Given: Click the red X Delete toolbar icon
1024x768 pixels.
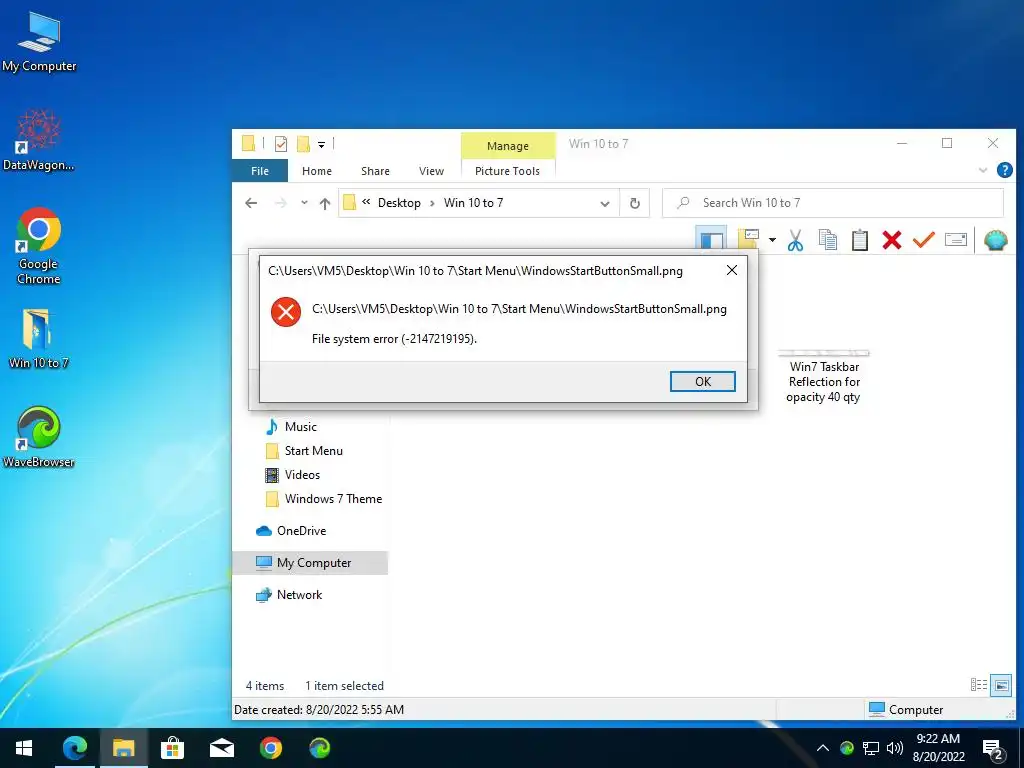Looking at the screenshot, I should click(892, 240).
